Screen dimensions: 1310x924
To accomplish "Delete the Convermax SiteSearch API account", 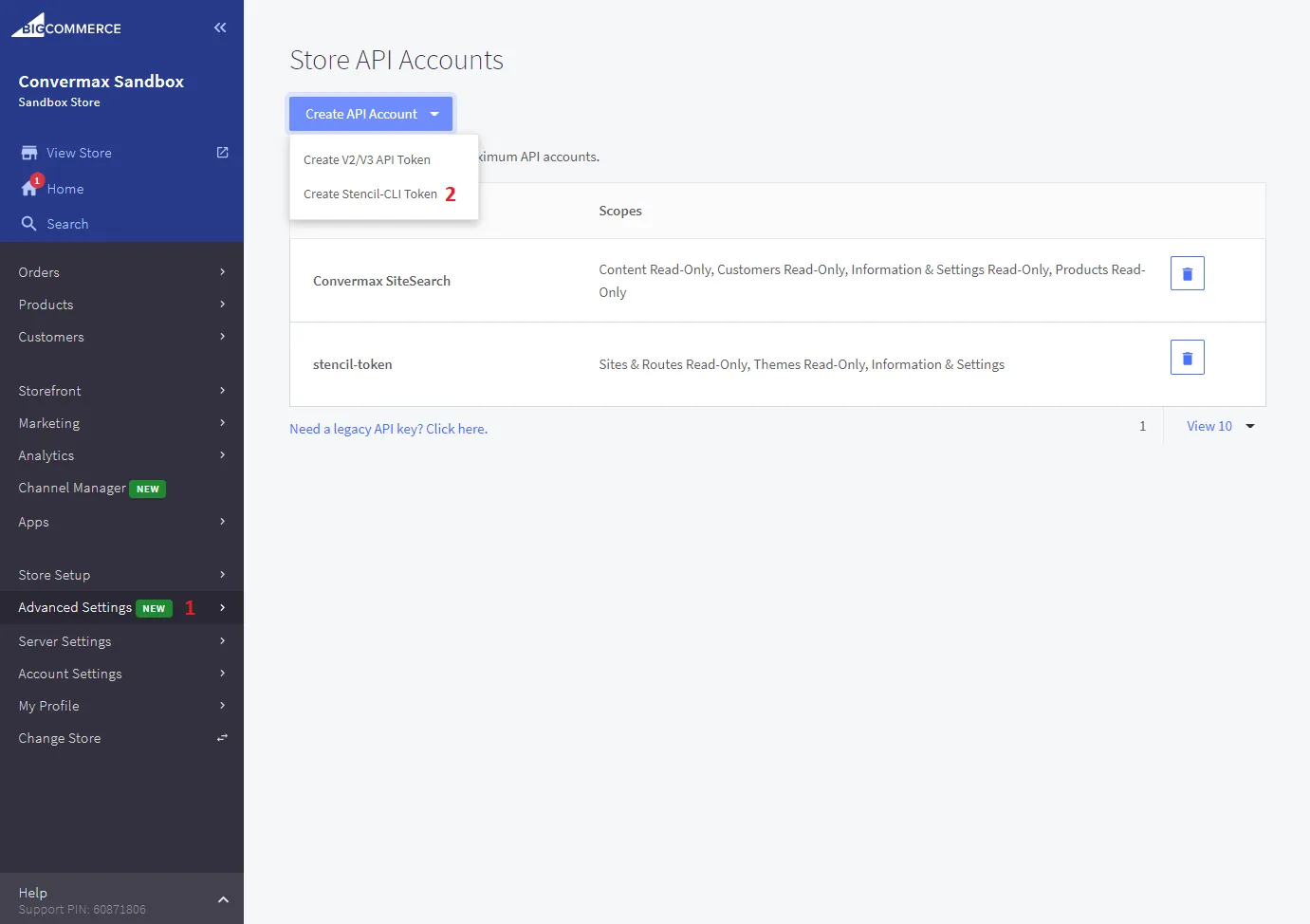I will coord(1187,273).
